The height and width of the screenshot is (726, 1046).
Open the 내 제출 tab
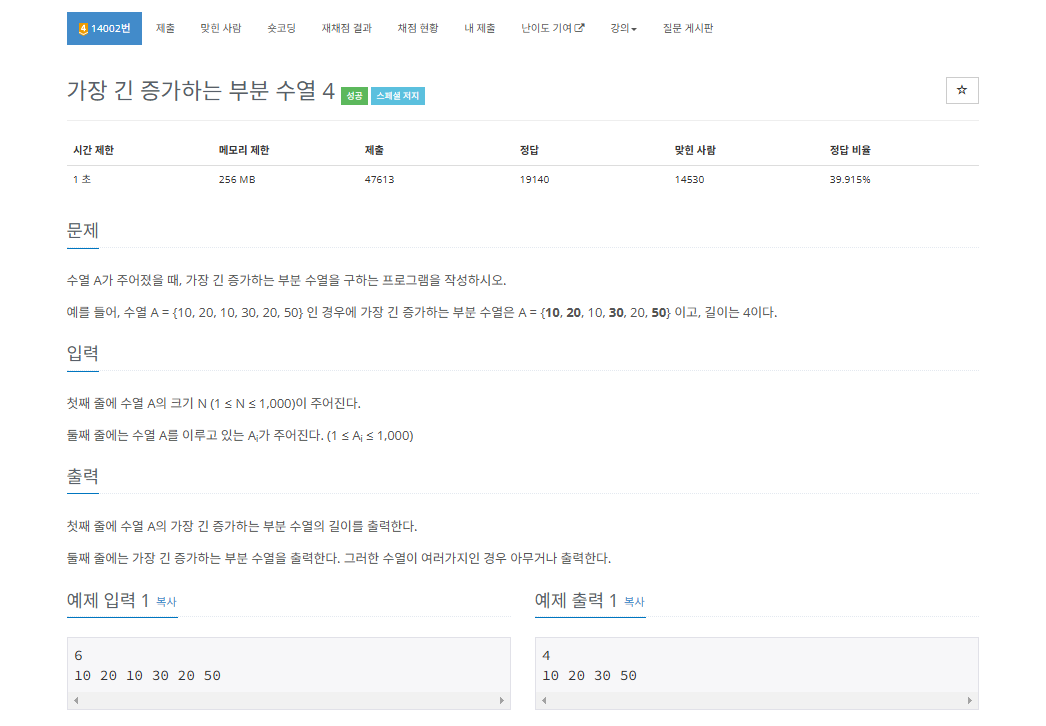click(480, 29)
